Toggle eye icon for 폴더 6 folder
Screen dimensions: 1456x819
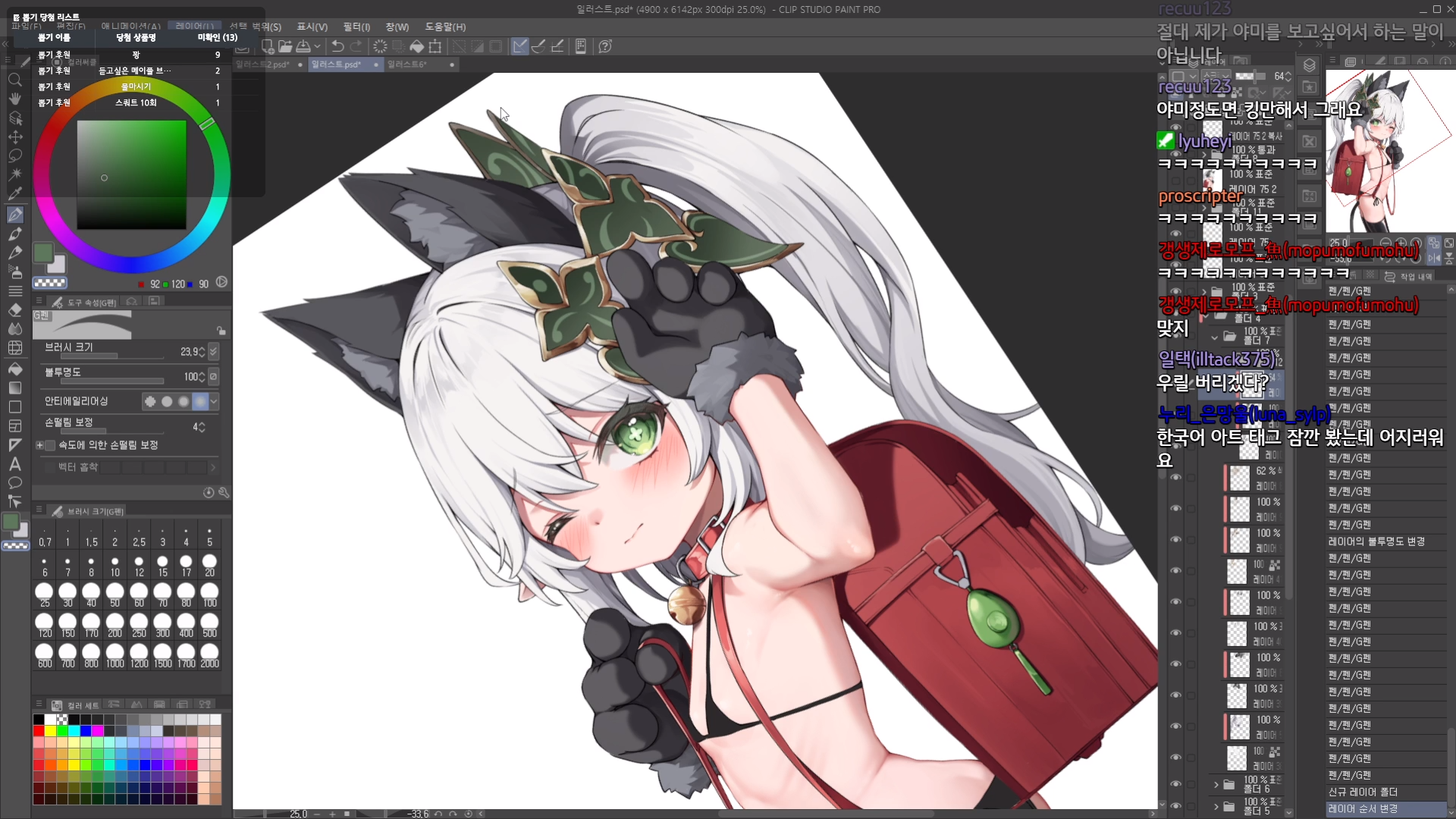coord(1176,784)
